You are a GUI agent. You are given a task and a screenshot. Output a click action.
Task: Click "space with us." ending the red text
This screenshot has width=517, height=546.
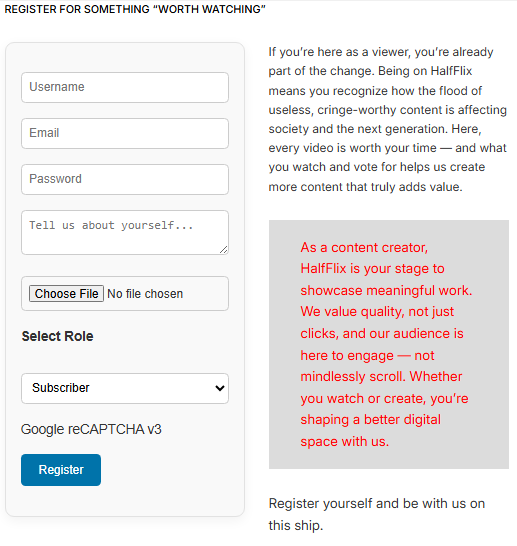[x=345, y=442]
